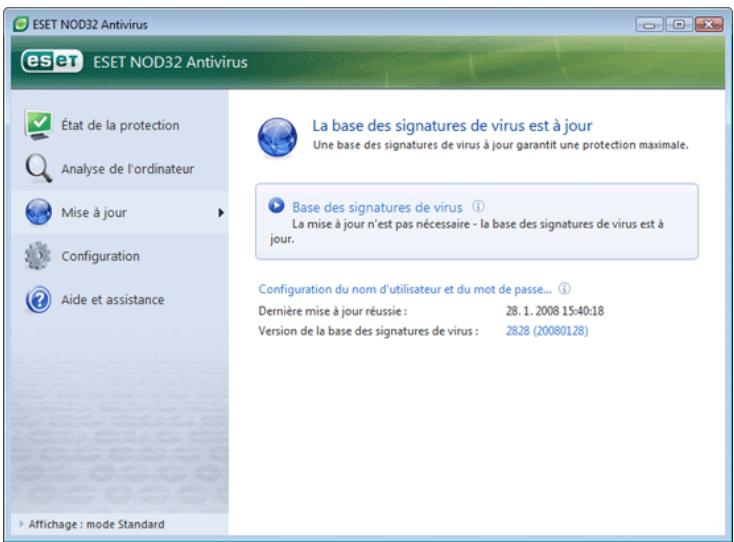734x542 pixels.
Task: Click last update date 28. 1. 2008 15:40:18
Action: pyautogui.click(x=555, y=311)
